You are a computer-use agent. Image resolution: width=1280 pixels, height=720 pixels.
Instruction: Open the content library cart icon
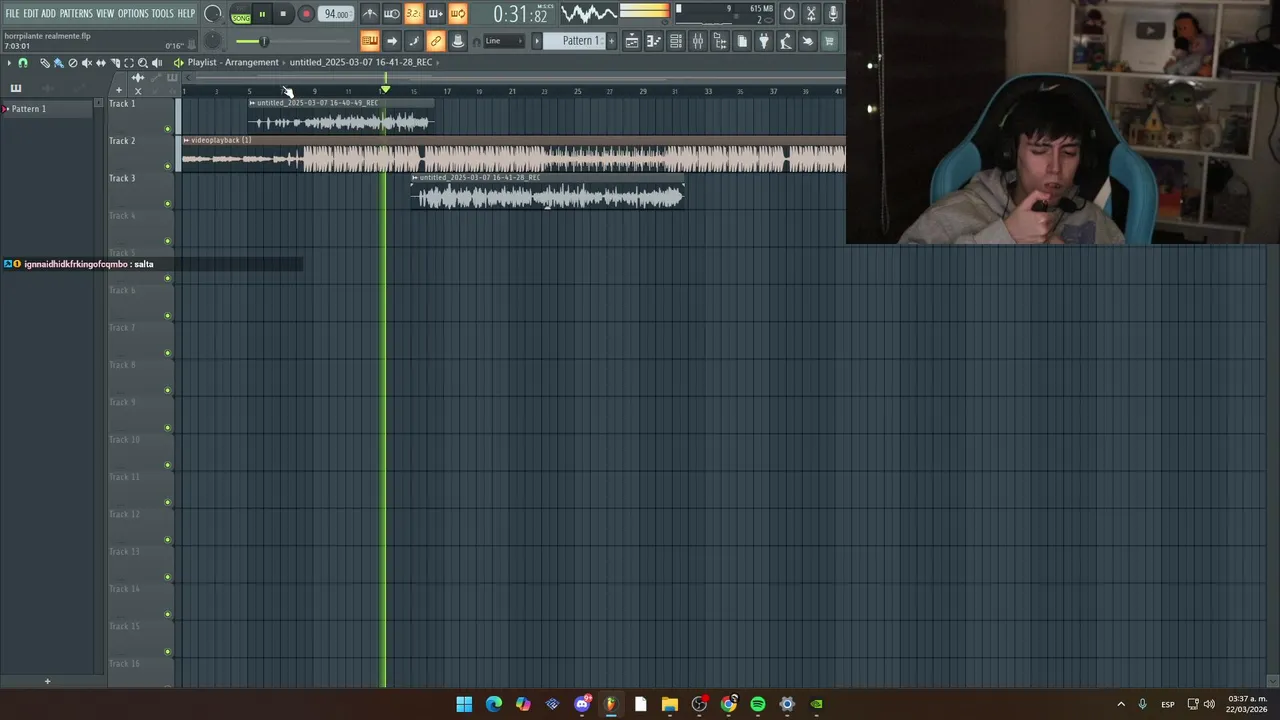830,41
